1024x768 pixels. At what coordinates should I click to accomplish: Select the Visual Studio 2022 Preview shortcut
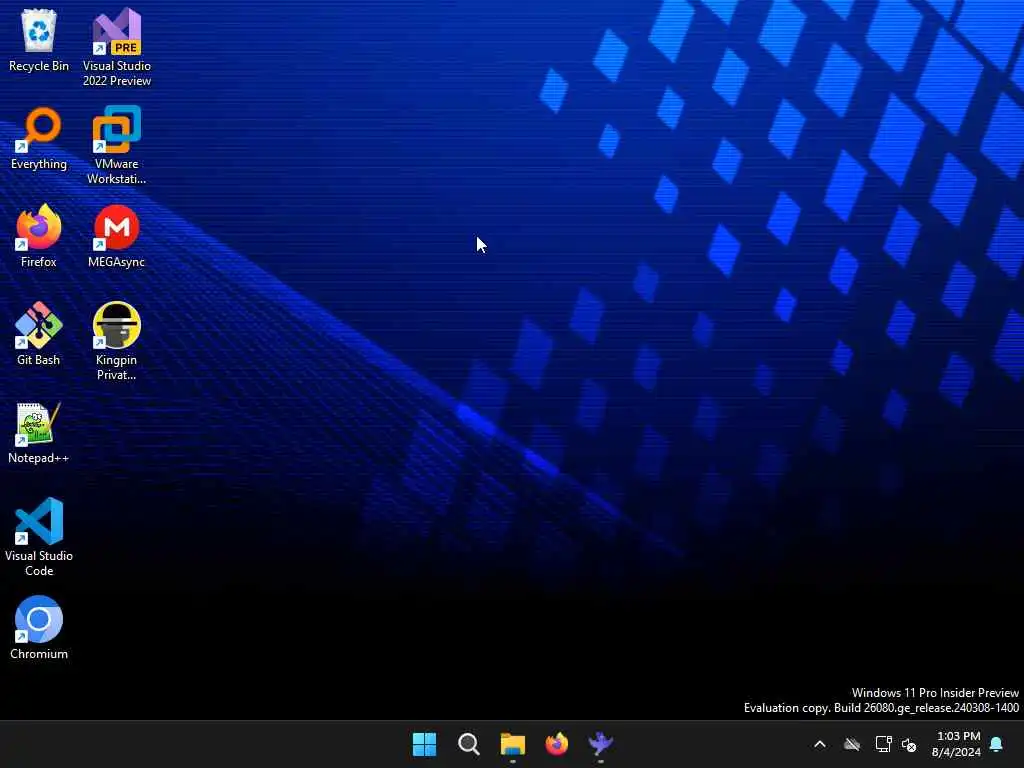tap(117, 47)
